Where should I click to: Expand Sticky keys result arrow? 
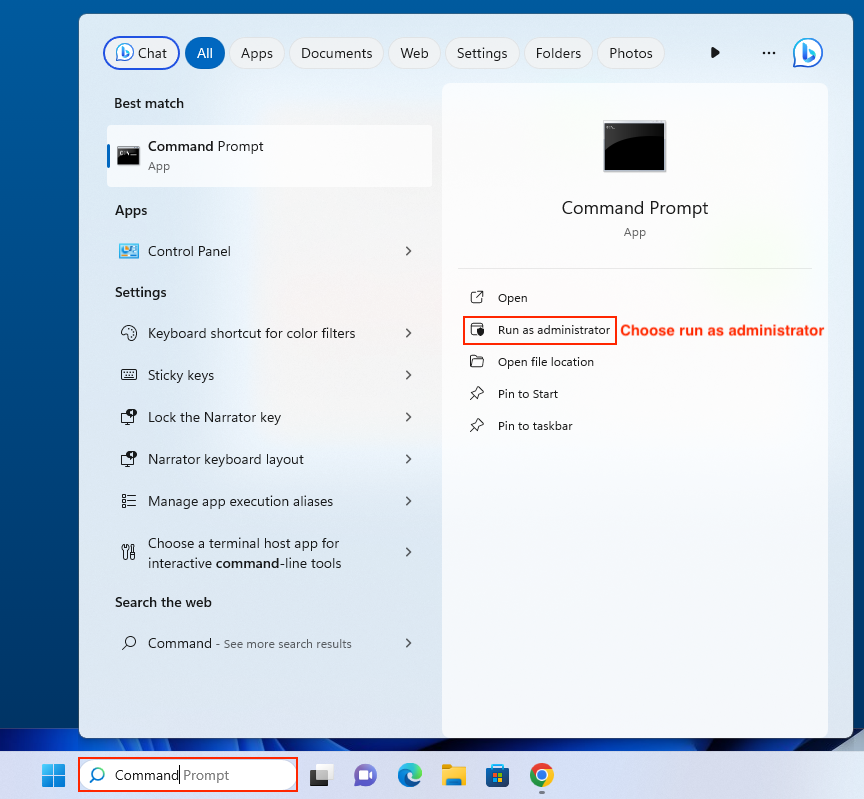[408, 375]
